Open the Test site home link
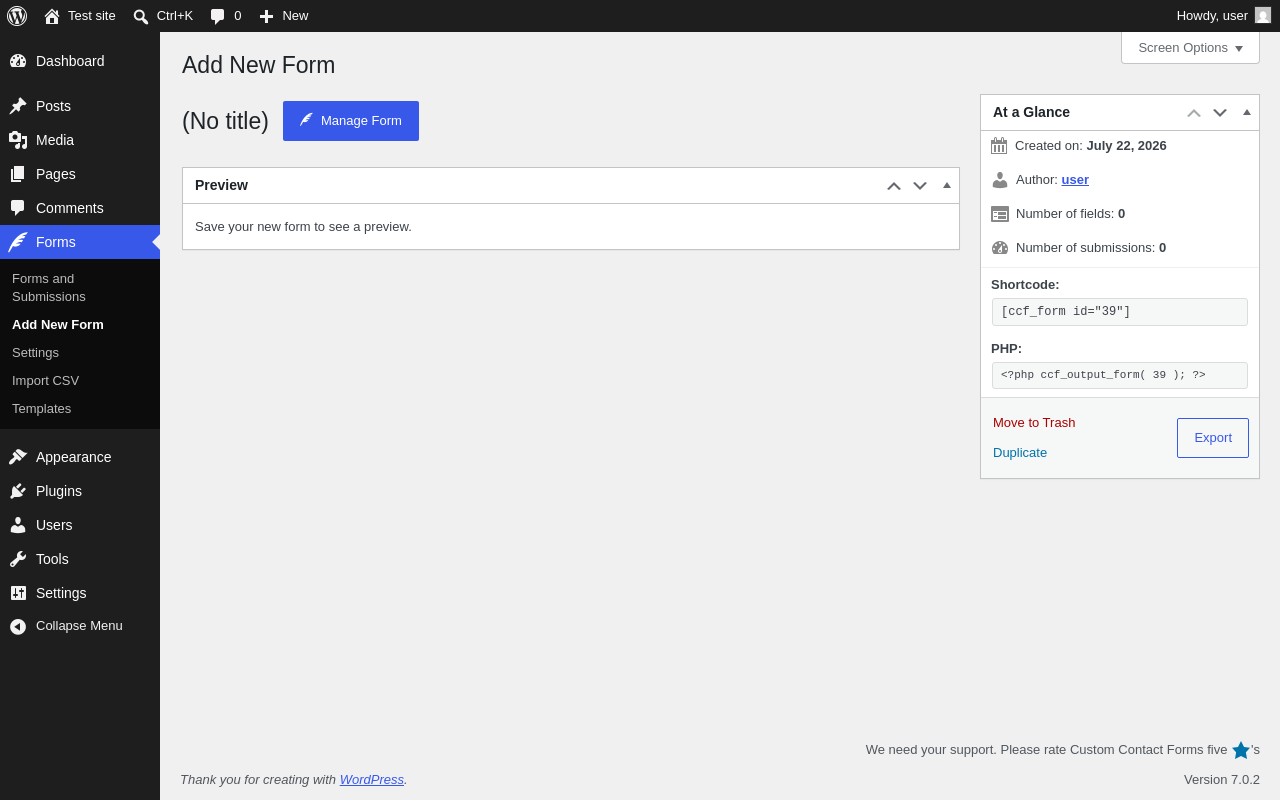1280x800 pixels. click(80, 16)
